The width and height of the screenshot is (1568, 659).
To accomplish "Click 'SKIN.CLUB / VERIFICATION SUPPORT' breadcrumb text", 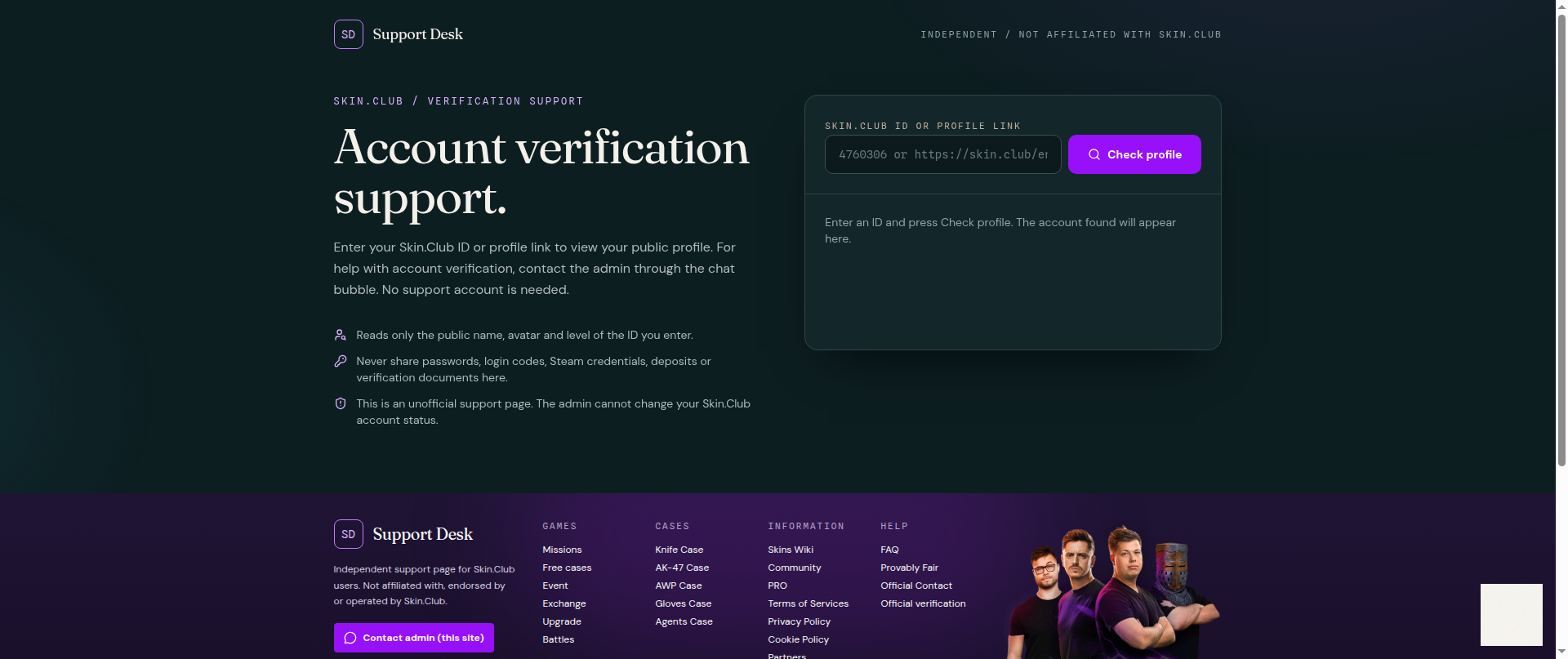I will (458, 101).
